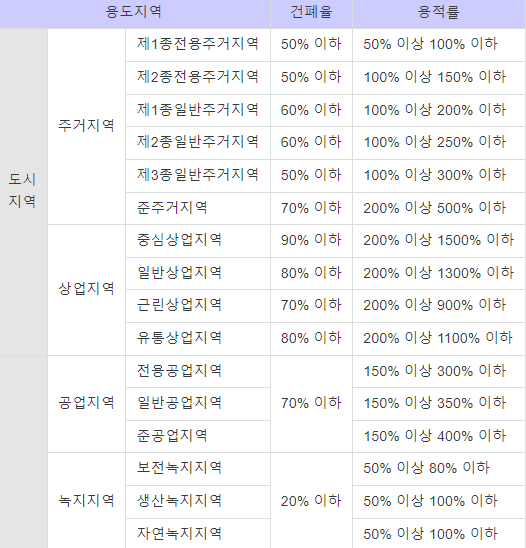Click '50% 이상 100% 이하' for 제1종전용주거지역

click(439, 45)
